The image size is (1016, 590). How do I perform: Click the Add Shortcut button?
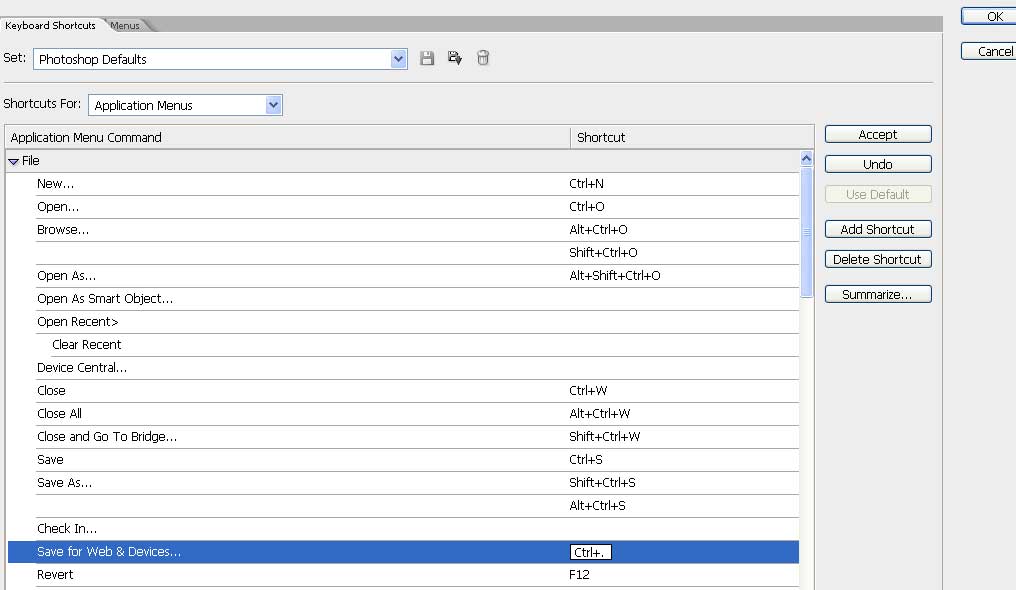[x=877, y=229]
